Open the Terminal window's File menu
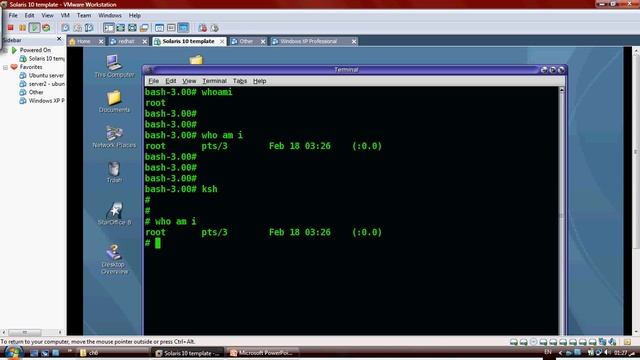Image resolution: width=640 pixels, height=360 pixels. point(153,81)
